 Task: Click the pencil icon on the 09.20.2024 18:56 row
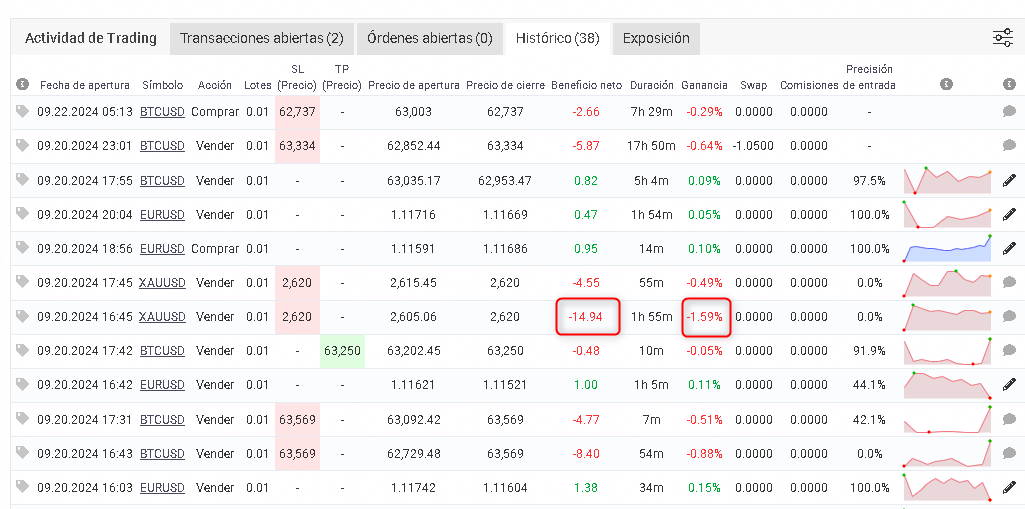pos(1009,248)
